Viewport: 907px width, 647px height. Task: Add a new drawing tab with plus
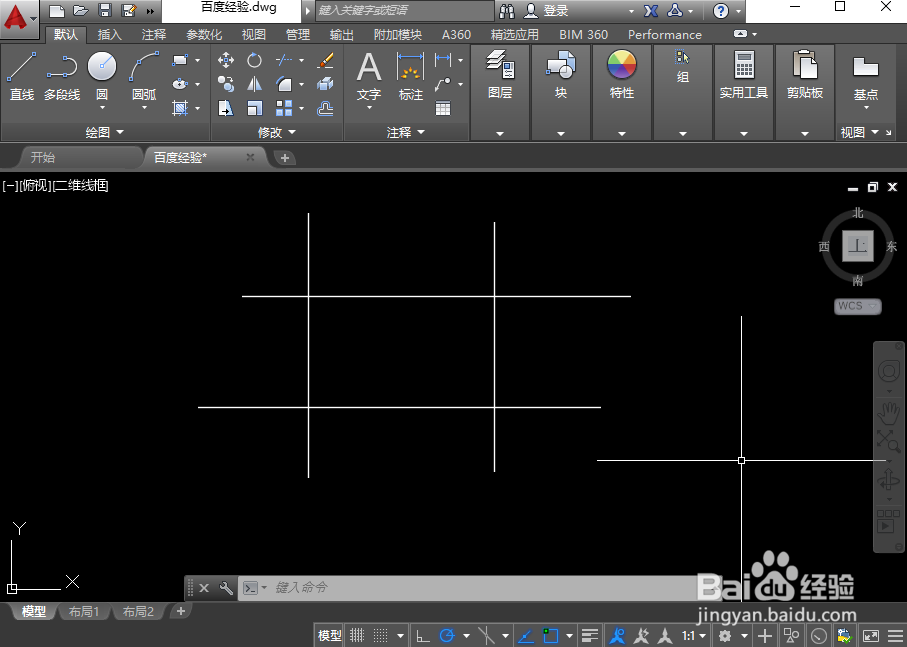coord(285,157)
